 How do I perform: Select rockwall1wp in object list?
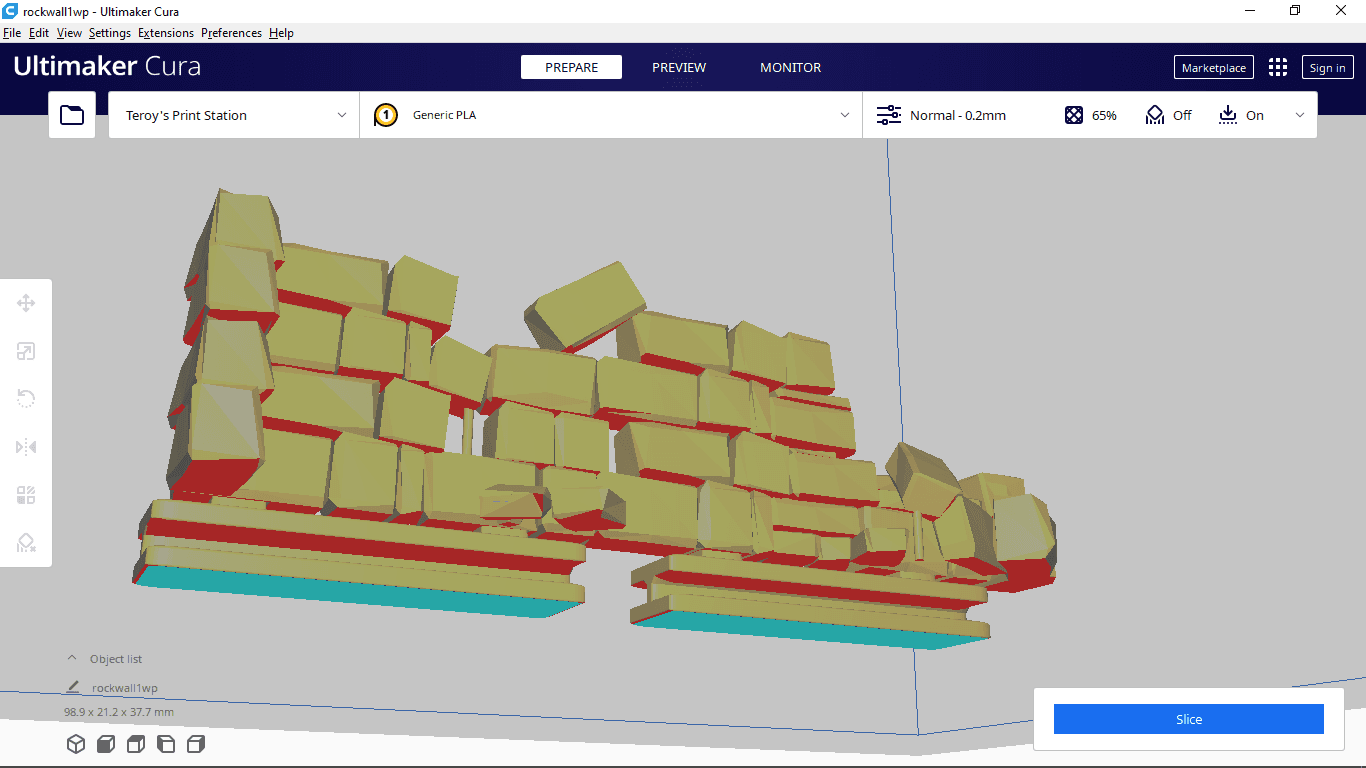[x=124, y=688]
